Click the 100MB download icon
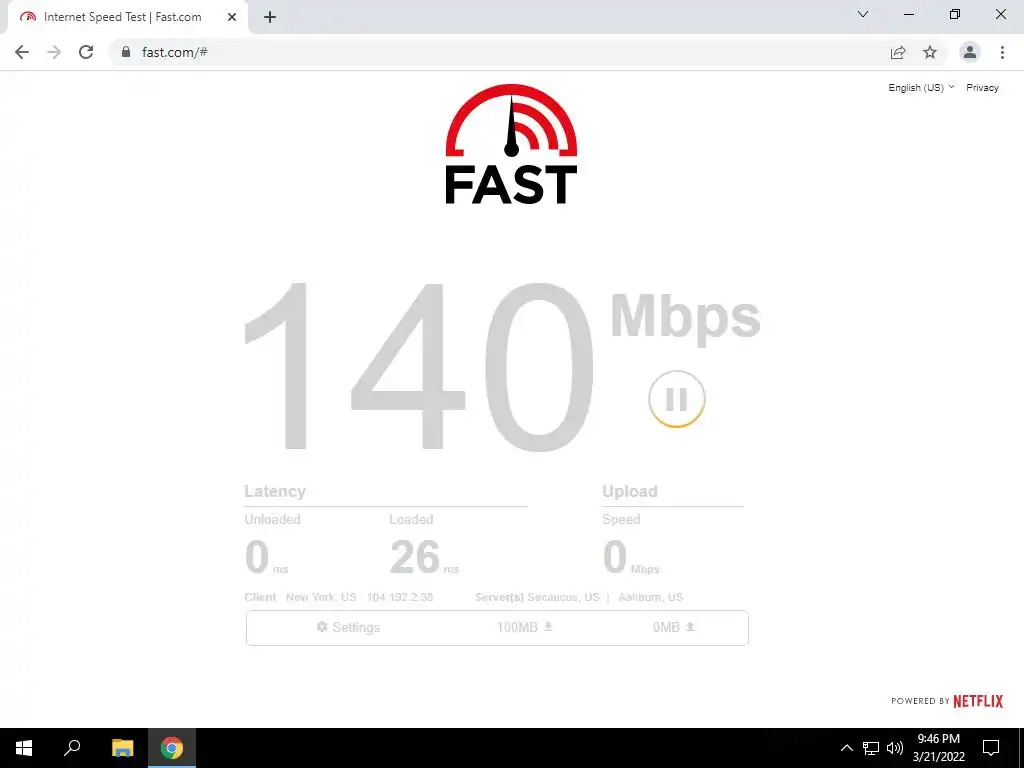 (x=549, y=627)
